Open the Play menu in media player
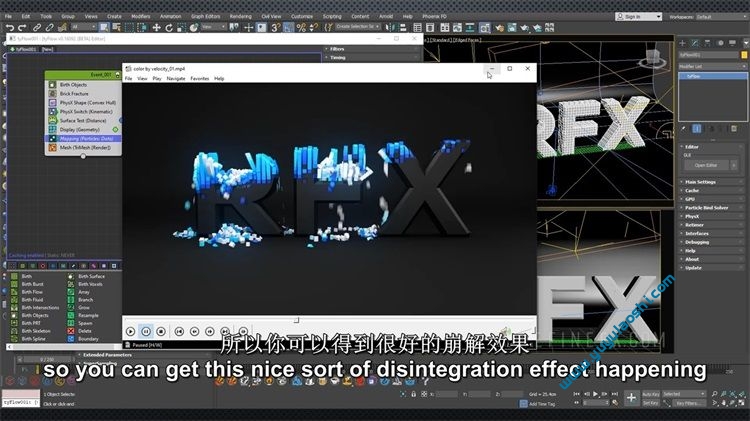750x421 pixels. coord(157,78)
